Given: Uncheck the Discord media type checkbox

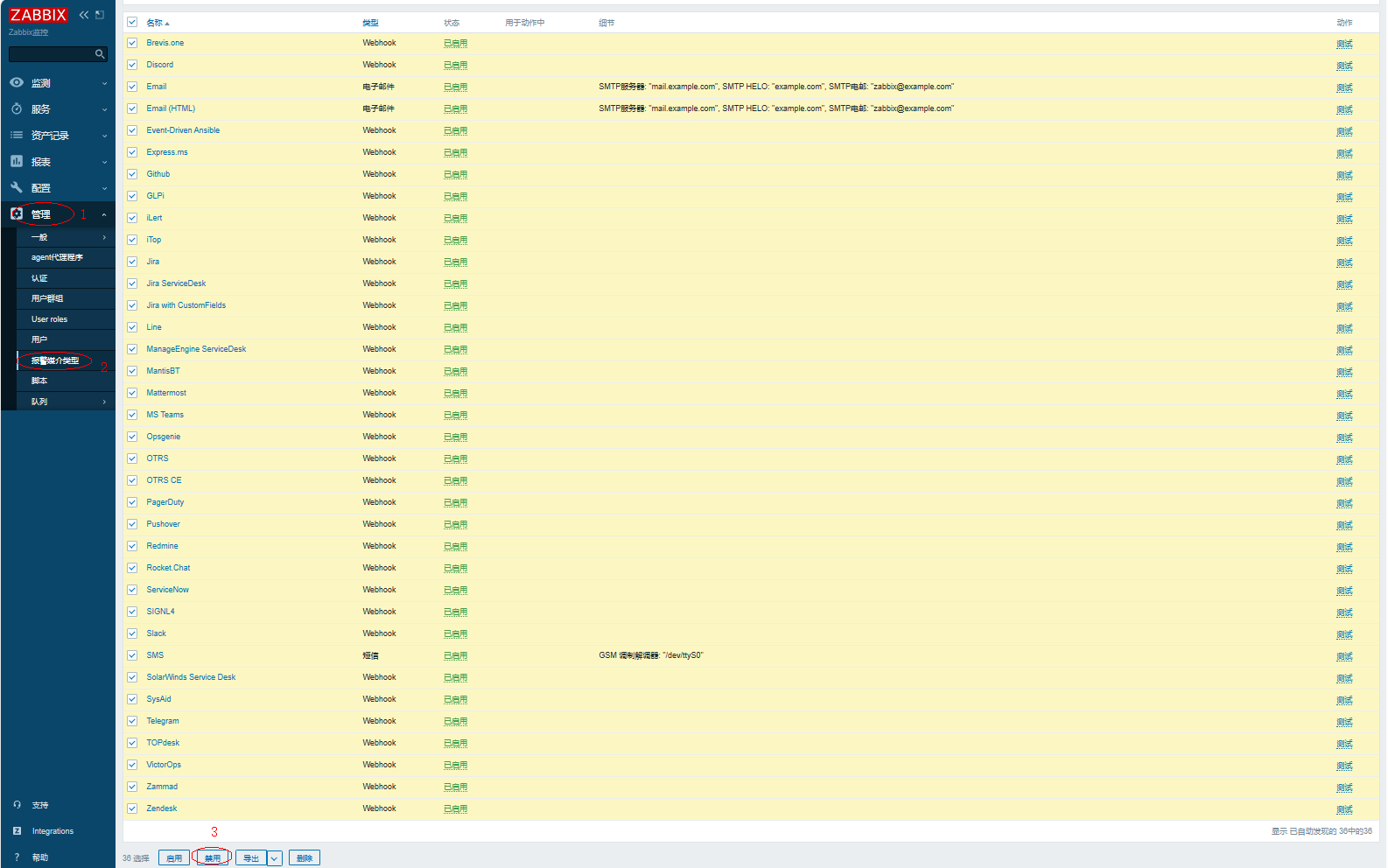Looking at the screenshot, I should coord(132,65).
